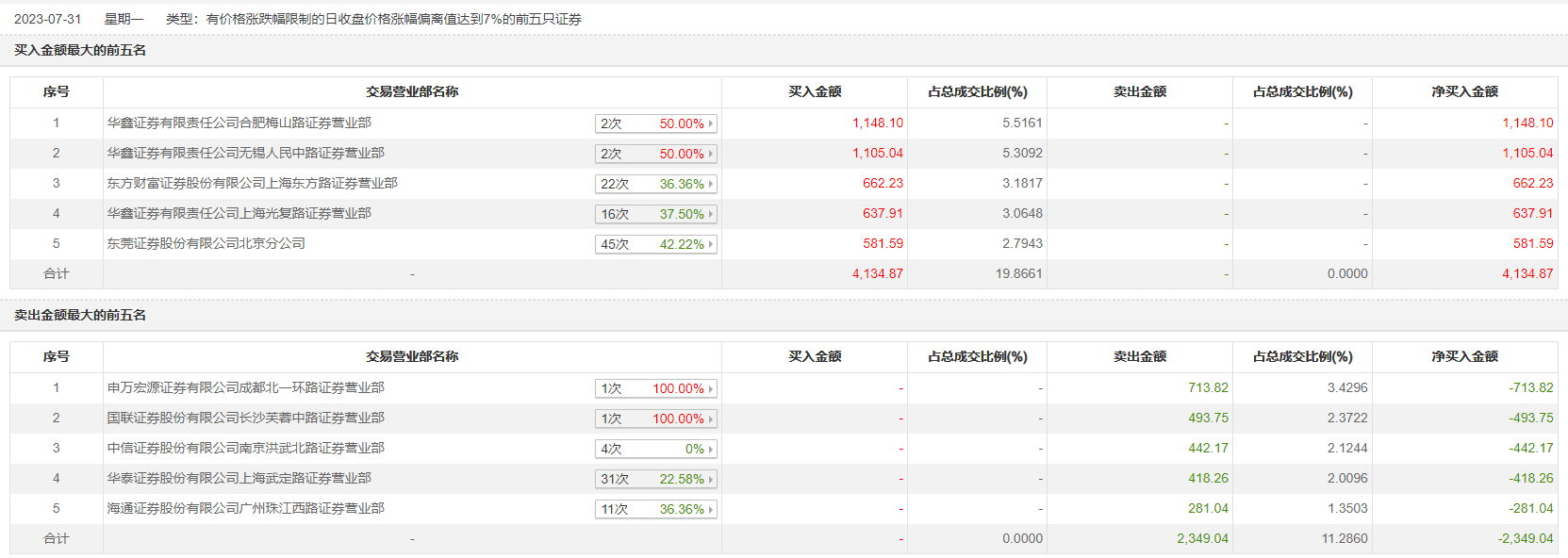Viewport: 1568px width, 558px height.
Task: Expand the 16次 37.50% badge arrow
Action: [x=711, y=214]
